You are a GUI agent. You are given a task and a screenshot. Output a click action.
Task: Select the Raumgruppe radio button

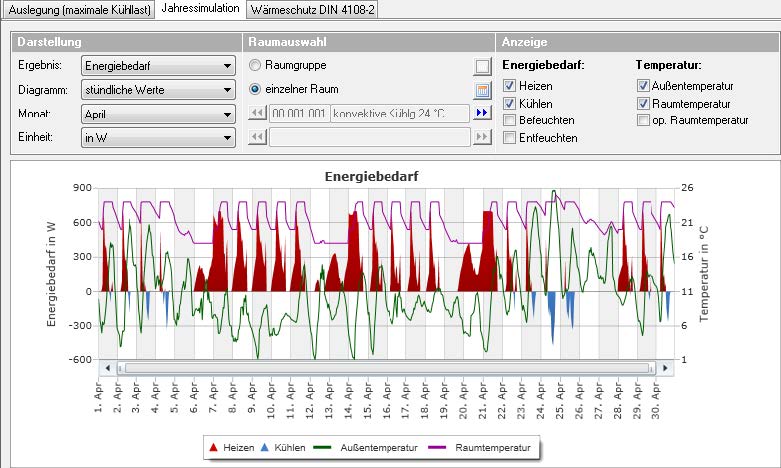coord(255,65)
